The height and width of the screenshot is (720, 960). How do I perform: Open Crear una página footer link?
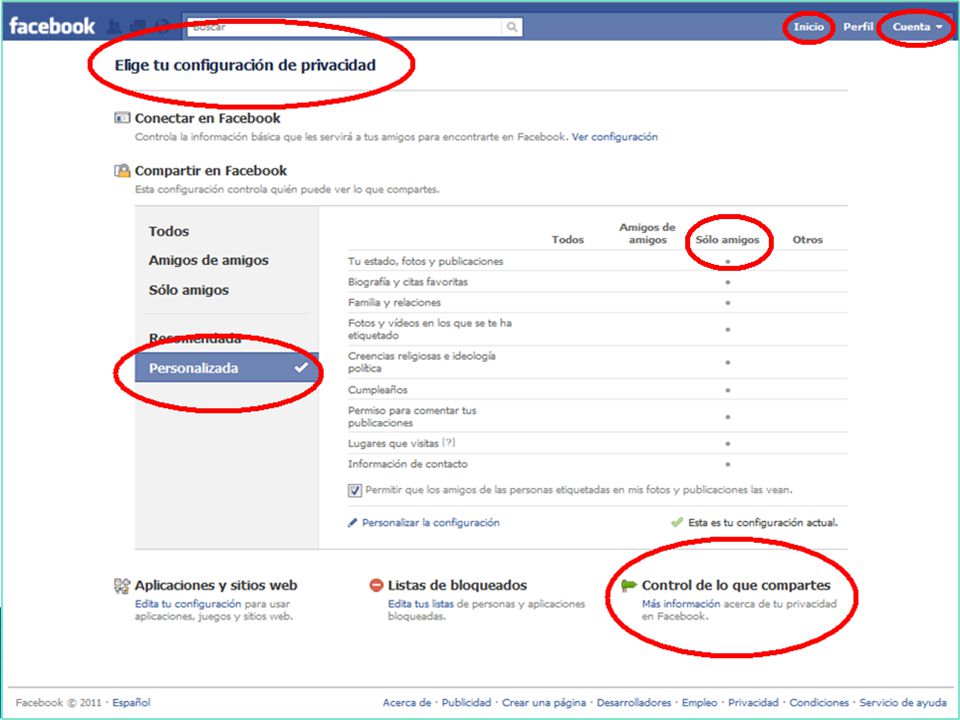click(544, 702)
